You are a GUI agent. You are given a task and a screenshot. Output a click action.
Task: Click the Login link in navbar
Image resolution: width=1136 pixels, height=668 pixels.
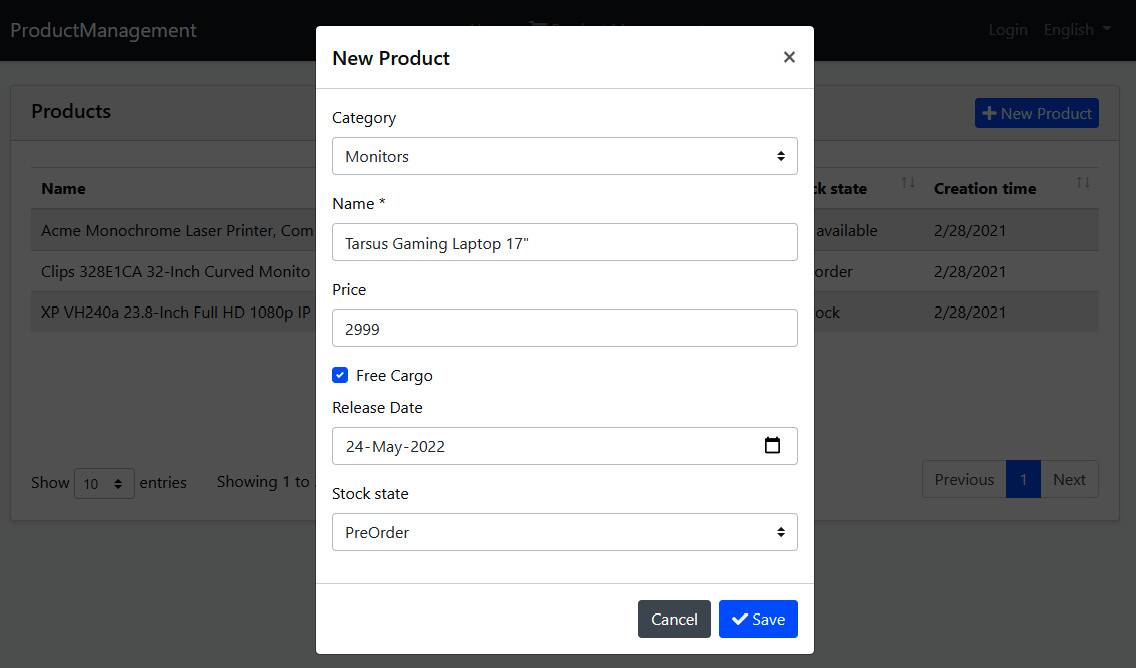1008,30
